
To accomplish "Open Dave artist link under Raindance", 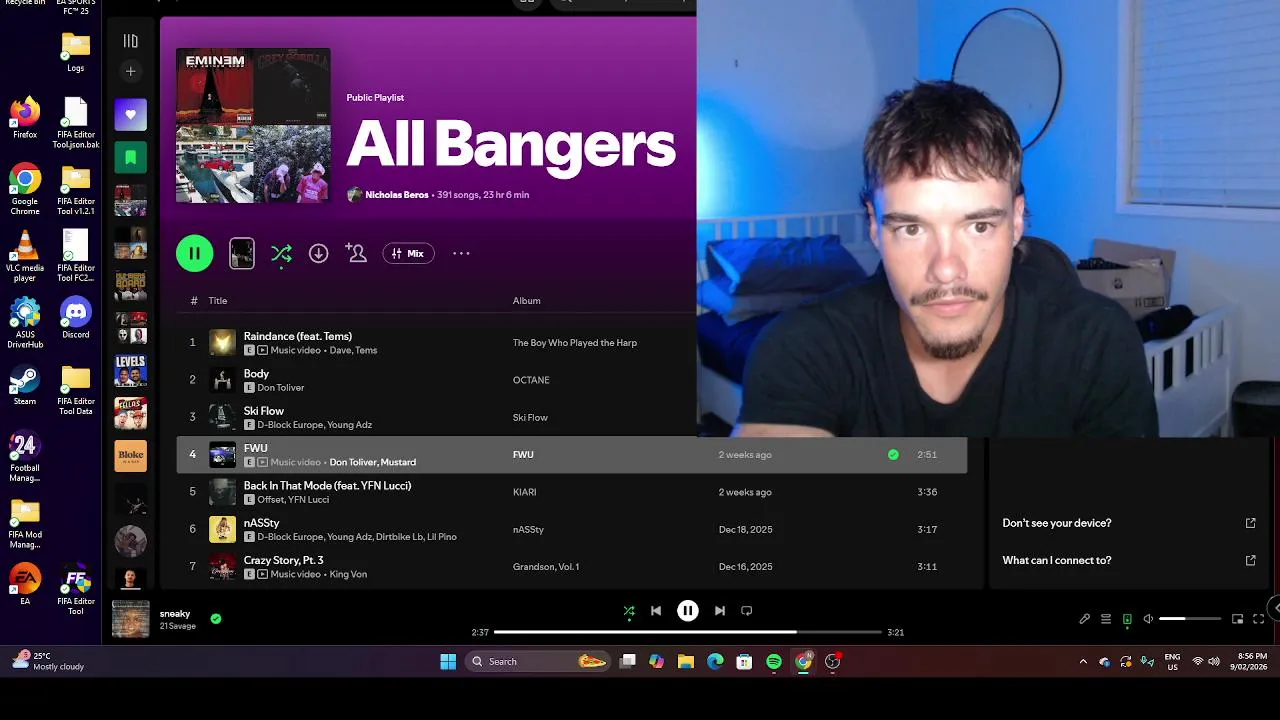I will click(x=339, y=351).
